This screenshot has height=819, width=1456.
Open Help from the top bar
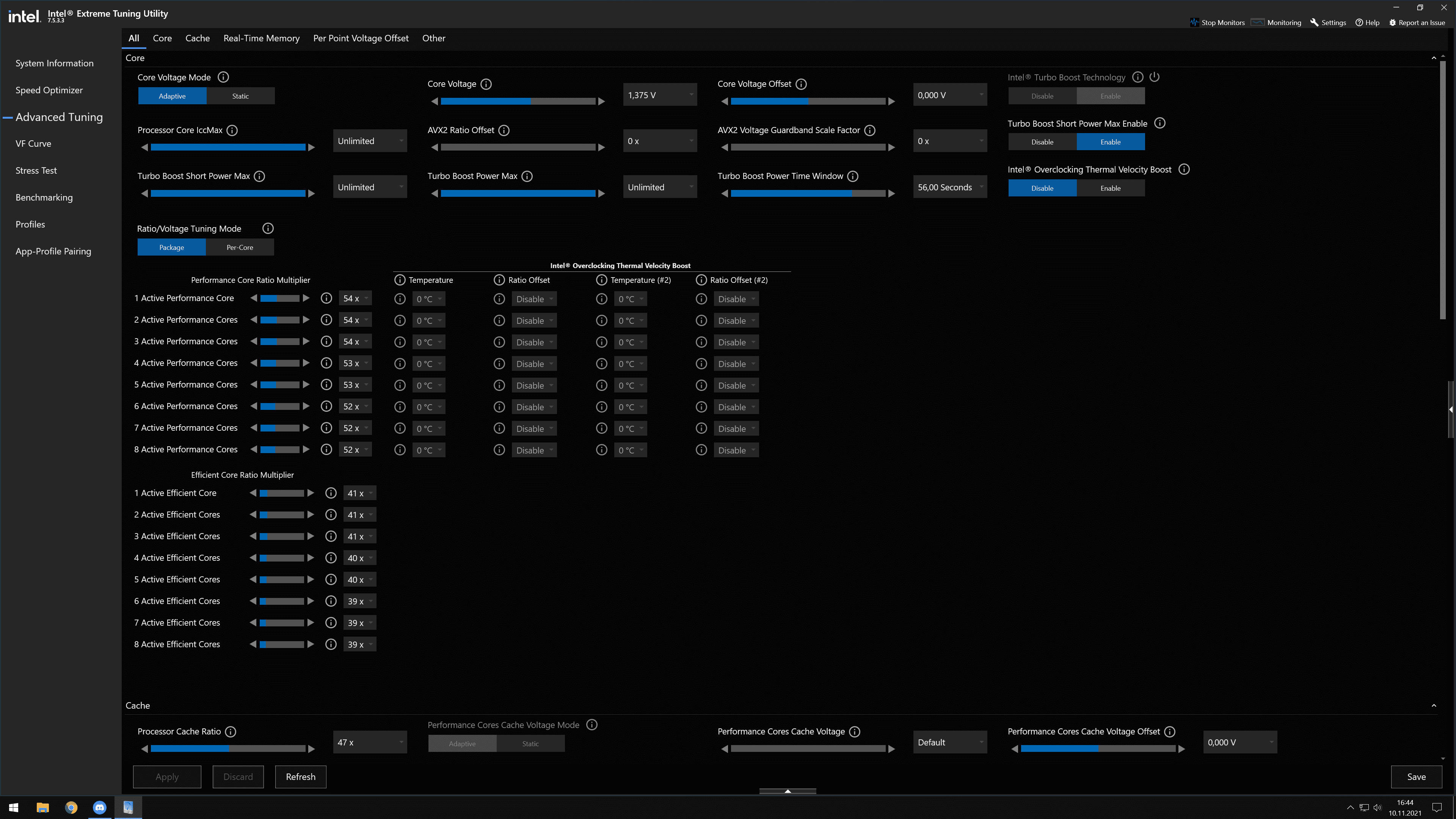pyautogui.click(x=1367, y=23)
